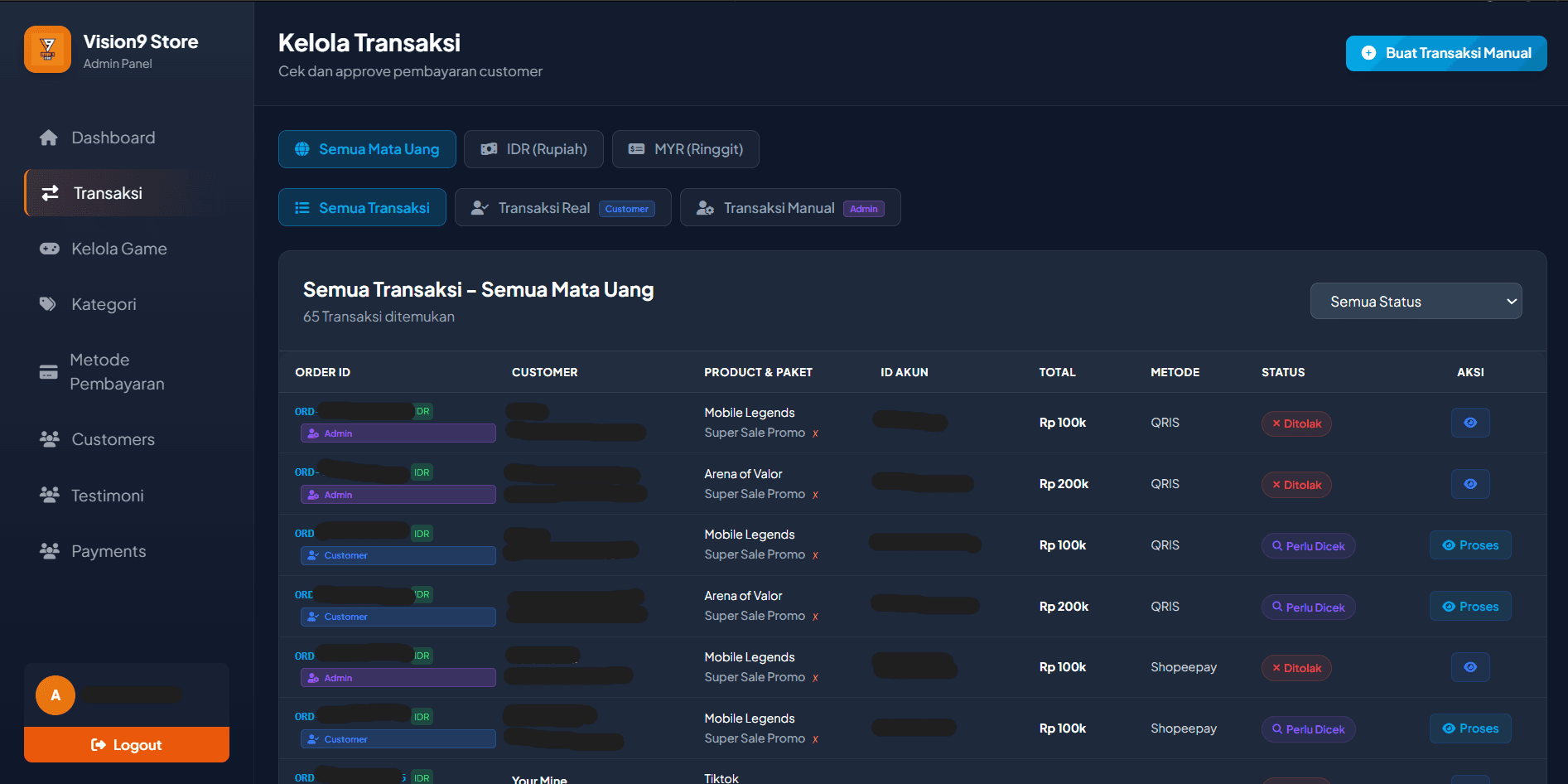1568x784 pixels.
Task: Click list icon on Semua Transaksi tab
Action: (x=302, y=208)
